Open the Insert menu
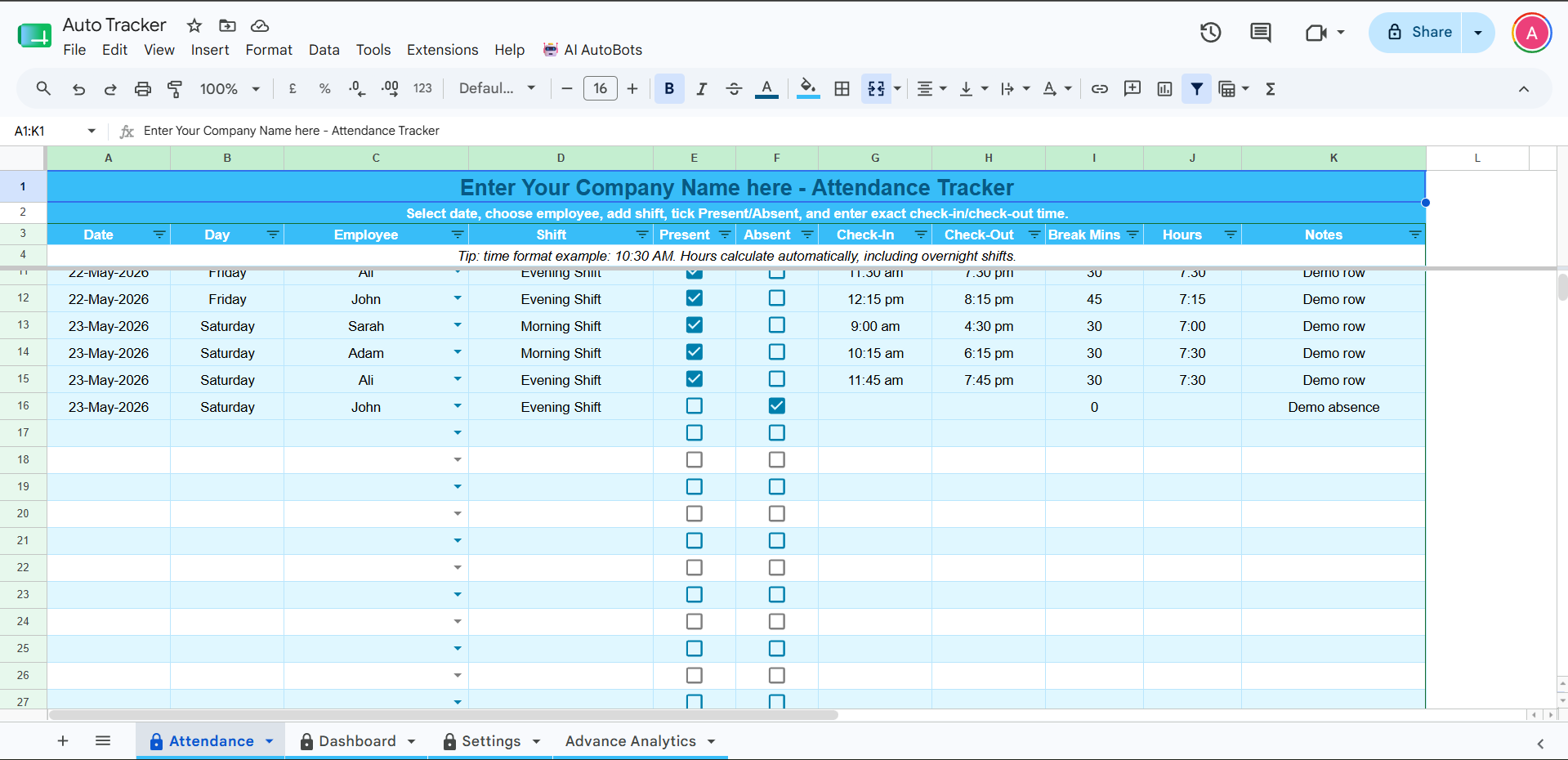 click(210, 50)
